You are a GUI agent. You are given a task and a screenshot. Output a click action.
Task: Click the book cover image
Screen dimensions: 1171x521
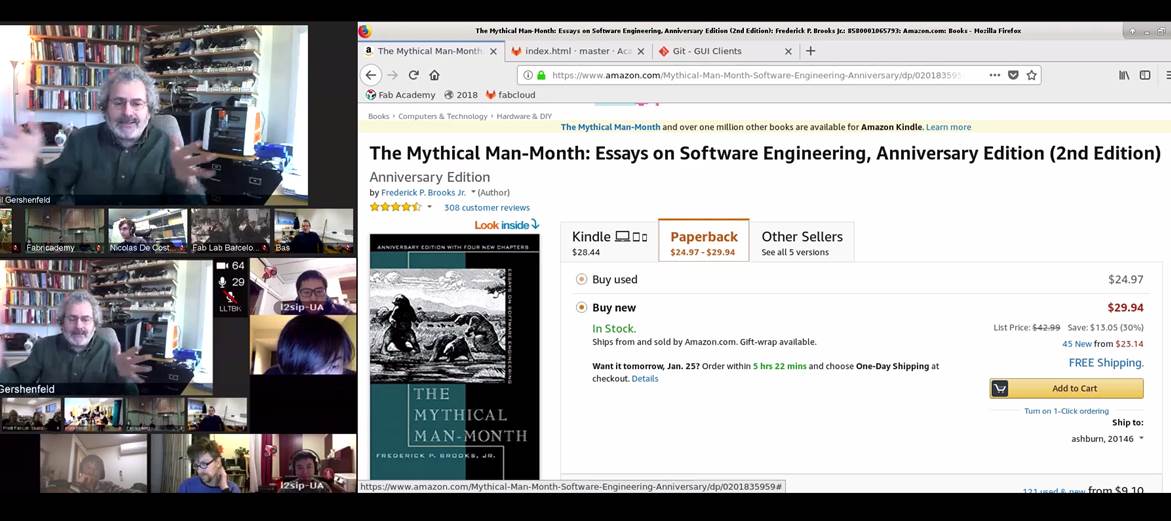[454, 357]
